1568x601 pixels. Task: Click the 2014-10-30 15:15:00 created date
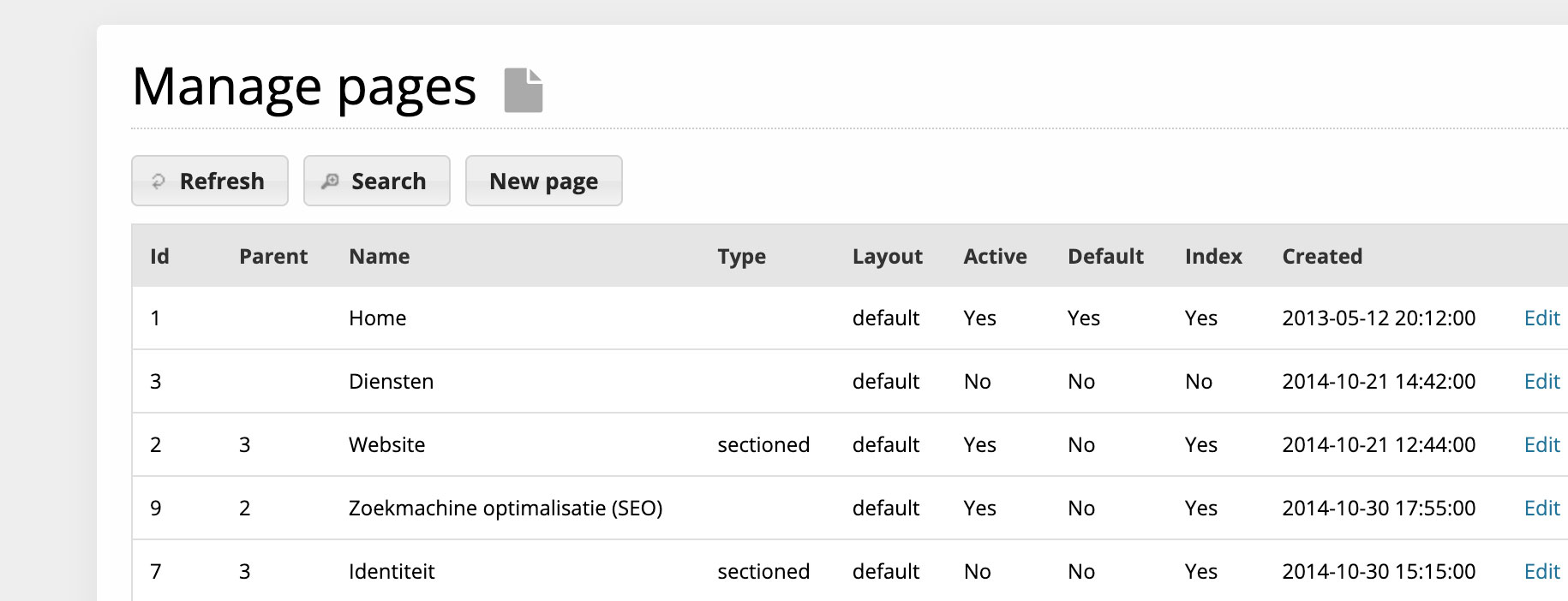1379,571
